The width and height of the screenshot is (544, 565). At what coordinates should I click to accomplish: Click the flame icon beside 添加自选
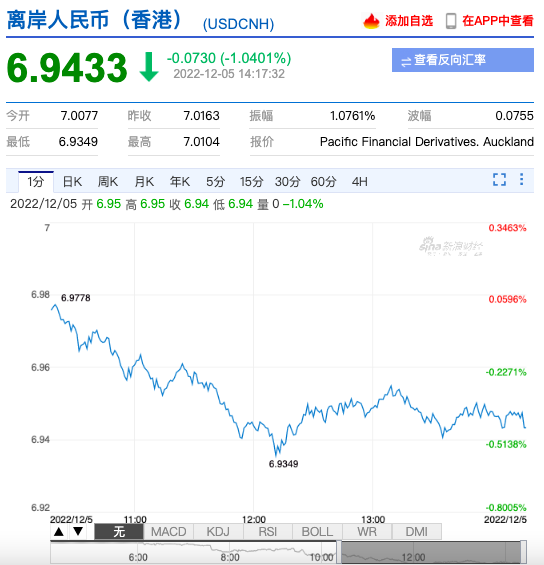click(x=371, y=21)
